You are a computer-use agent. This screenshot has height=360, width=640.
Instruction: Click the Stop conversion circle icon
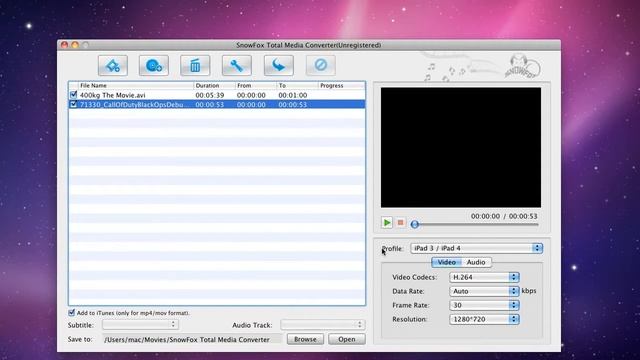click(321, 65)
